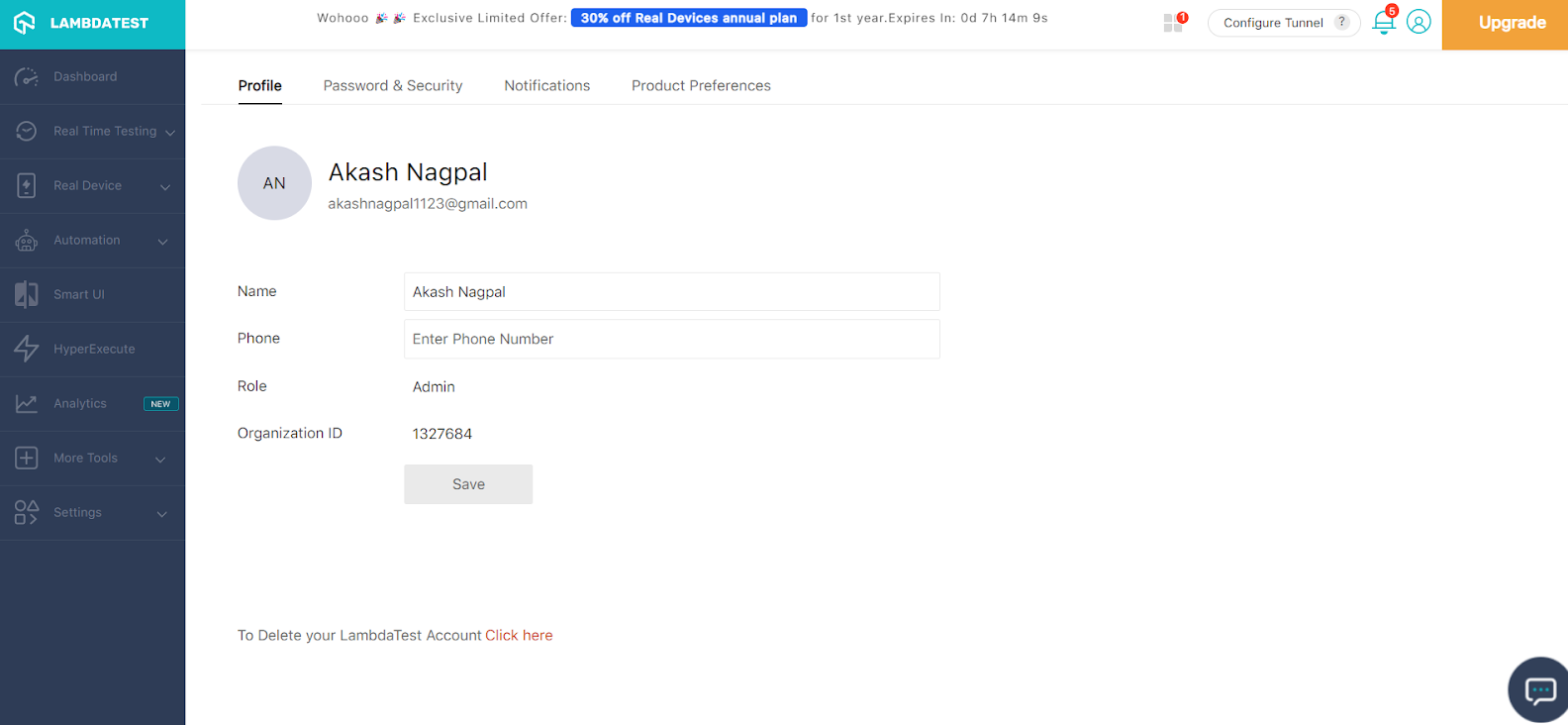
Task: Click the Configure Tunnel button
Action: tap(1284, 23)
